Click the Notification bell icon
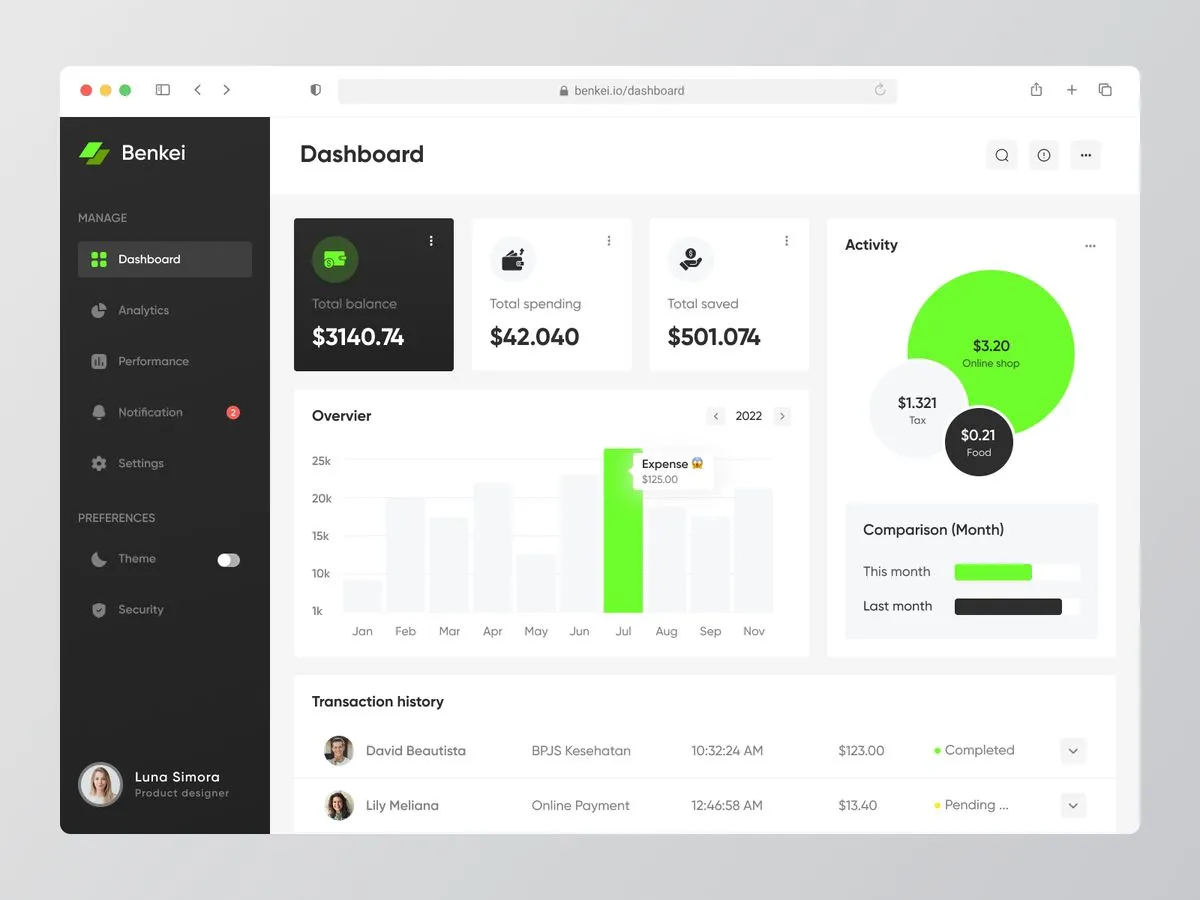Viewport: 1200px width, 900px height. tap(98, 412)
